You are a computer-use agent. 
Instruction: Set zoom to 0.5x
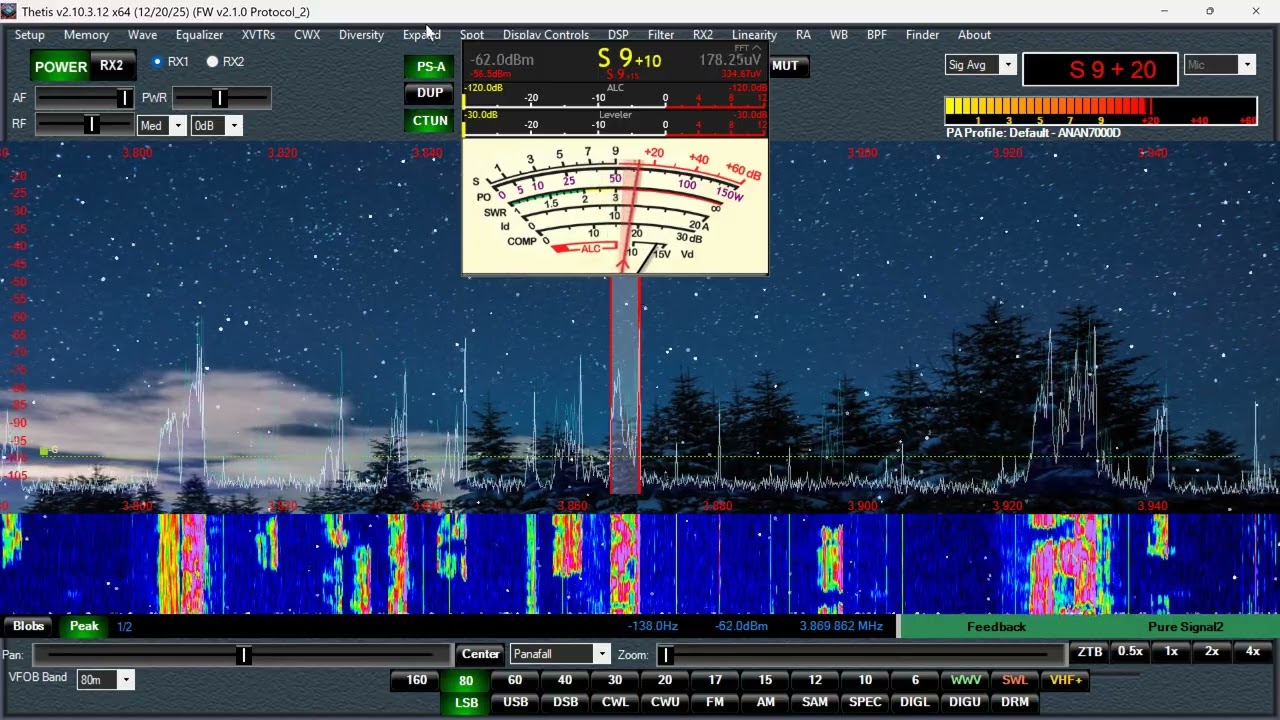tap(1130, 652)
